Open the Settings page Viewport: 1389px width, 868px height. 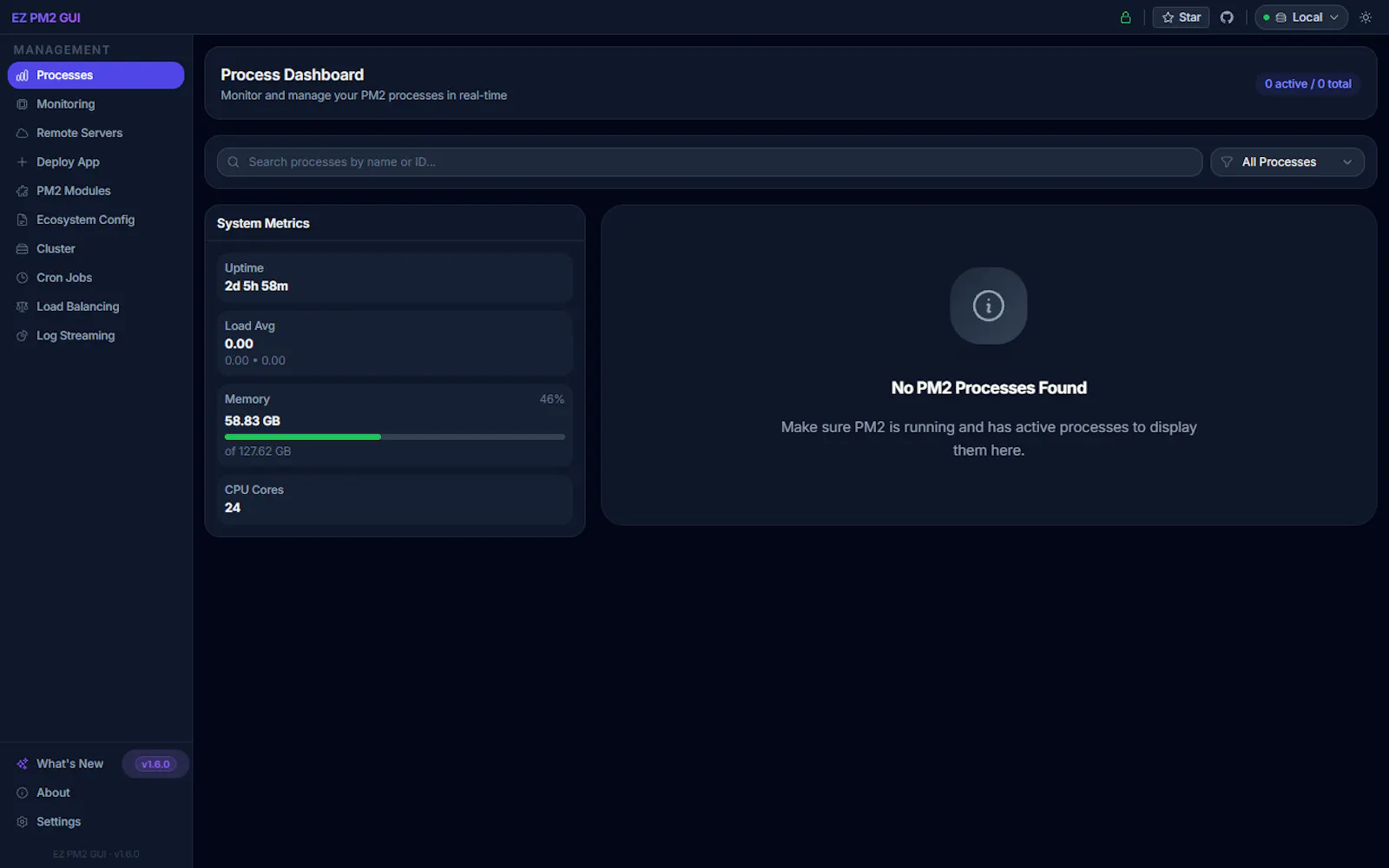coord(95,822)
